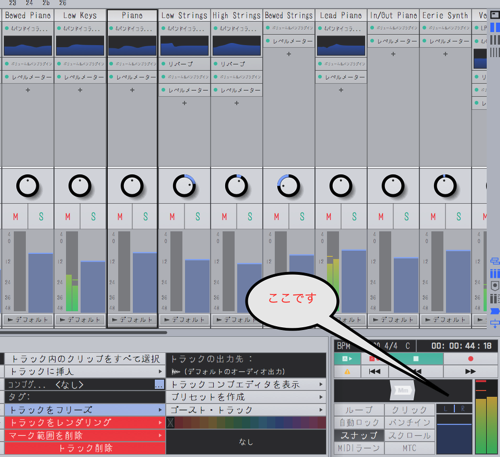The height and width of the screenshot is (457, 500).
Task: Add a plugin to Piano track
Action: 132,90
